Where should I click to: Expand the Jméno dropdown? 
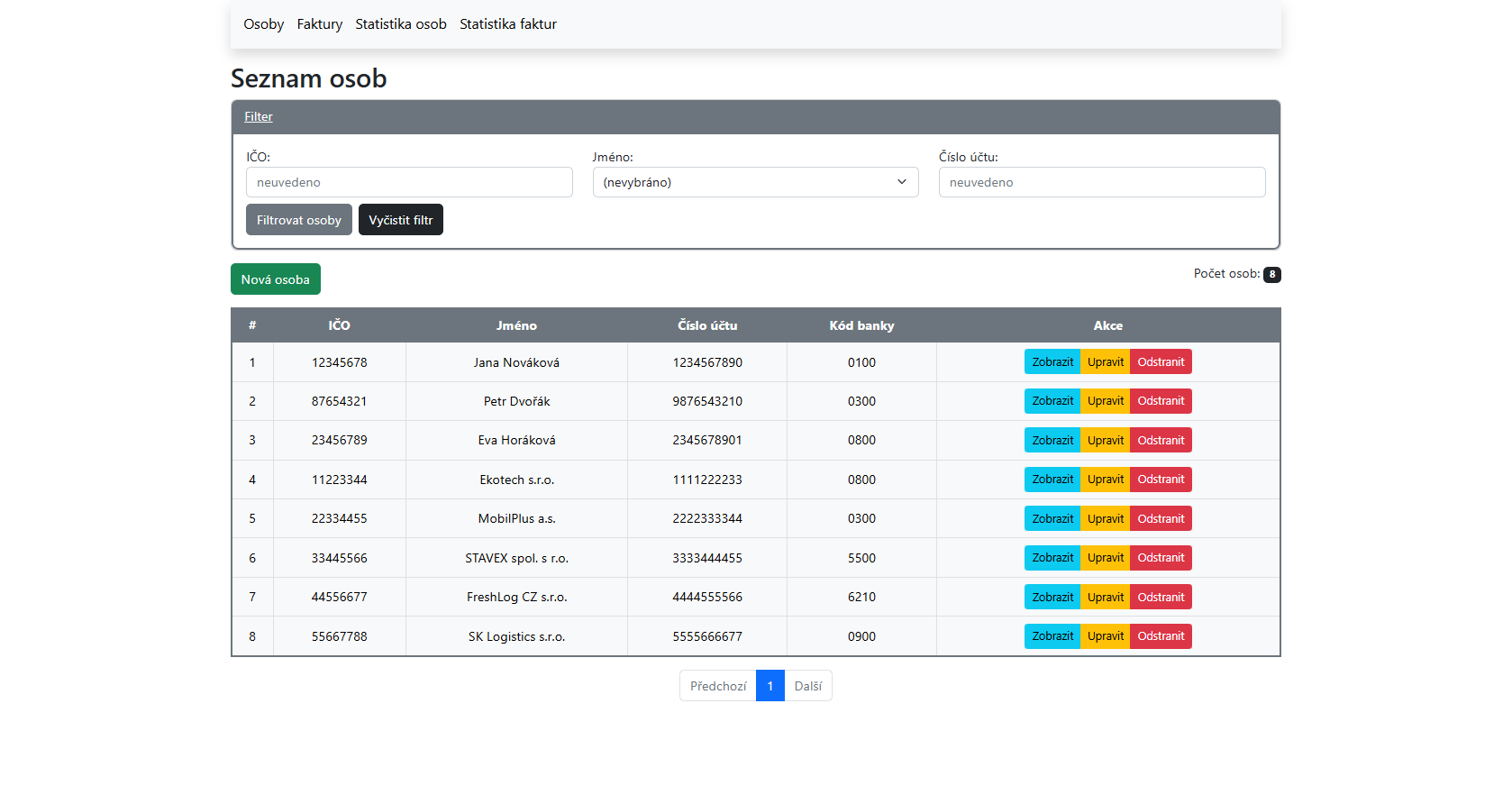pyautogui.click(x=754, y=182)
